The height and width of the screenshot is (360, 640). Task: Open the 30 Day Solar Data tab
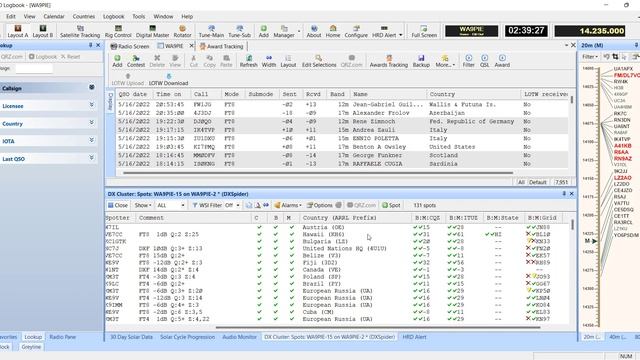tap(131, 337)
